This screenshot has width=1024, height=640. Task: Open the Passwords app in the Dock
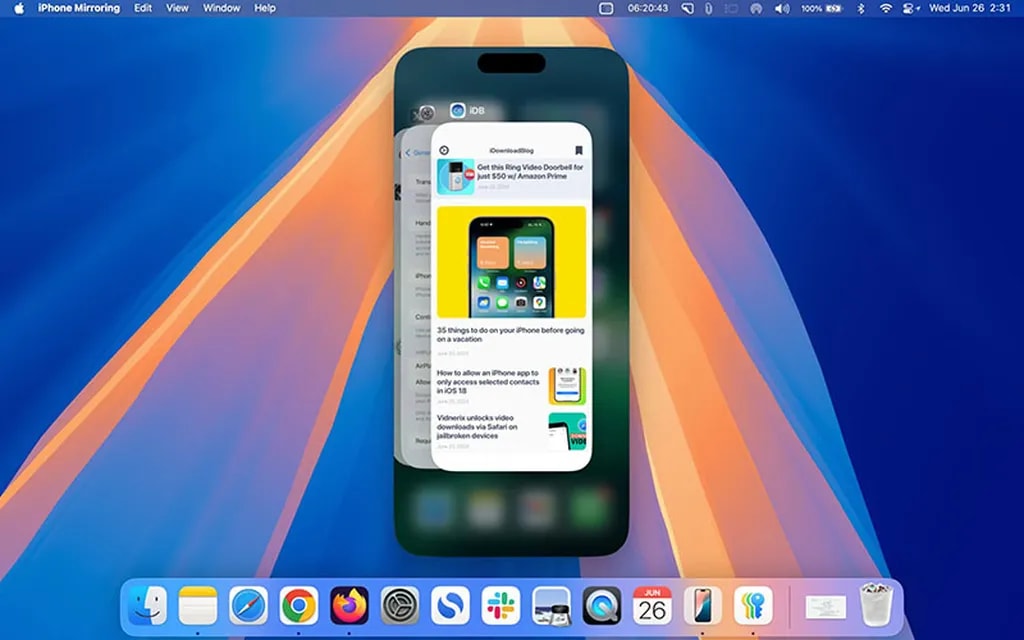(x=753, y=606)
